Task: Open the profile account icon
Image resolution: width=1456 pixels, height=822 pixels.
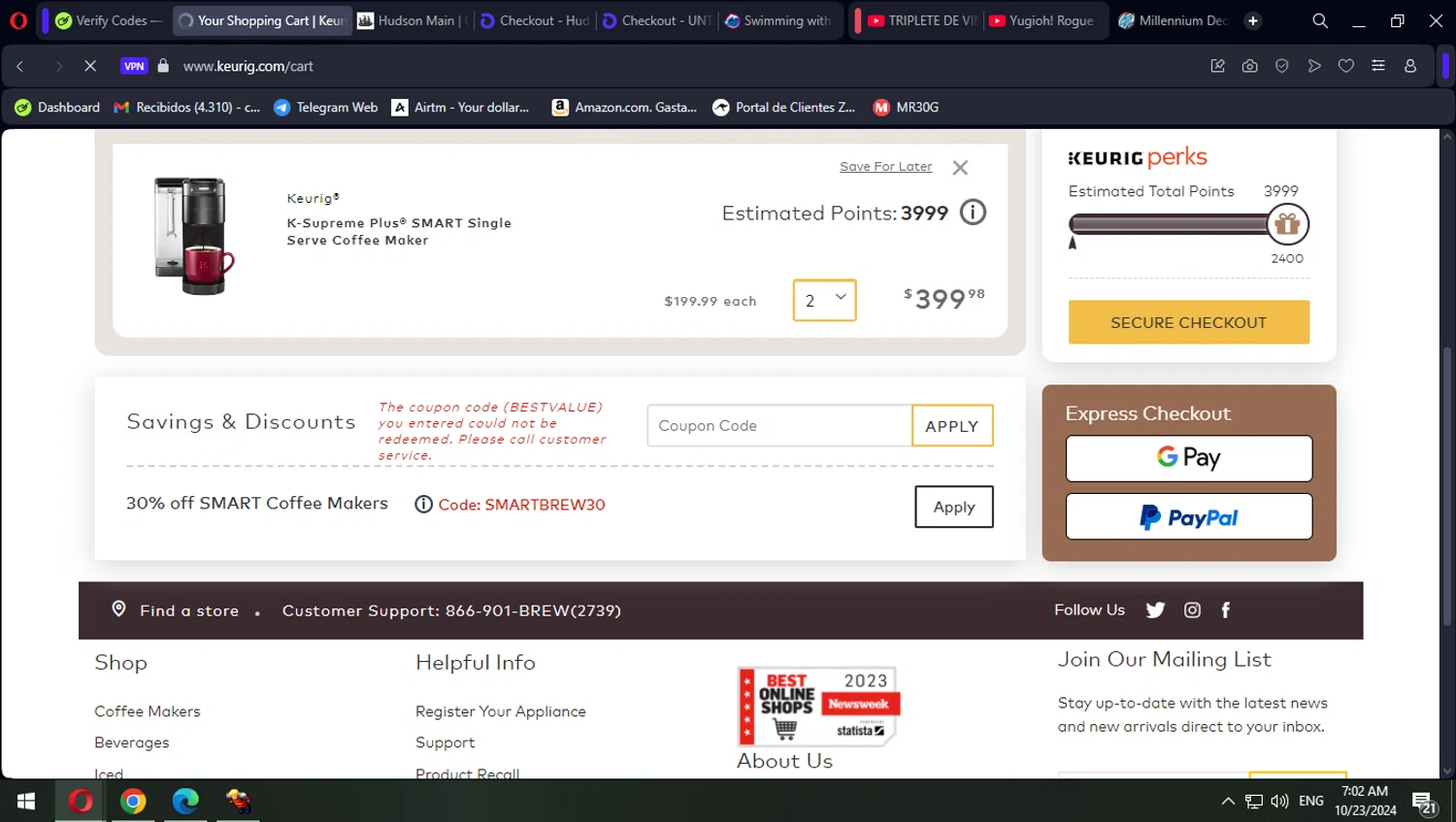Action: pyautogui.click(x=1410, y=66)
